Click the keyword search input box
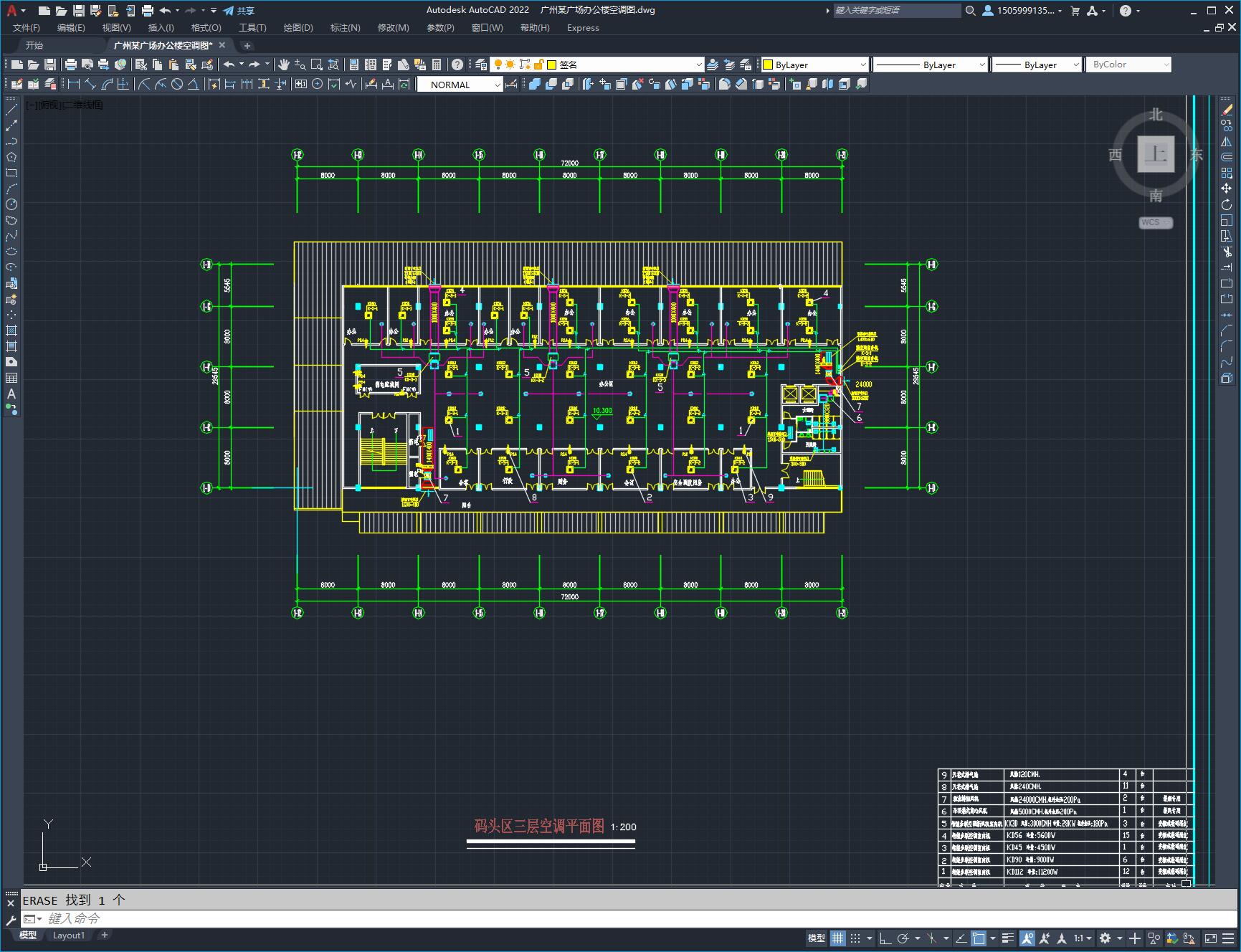Image resolution: width=1241 pixels, height=952 pixels. tap(897, 11)
